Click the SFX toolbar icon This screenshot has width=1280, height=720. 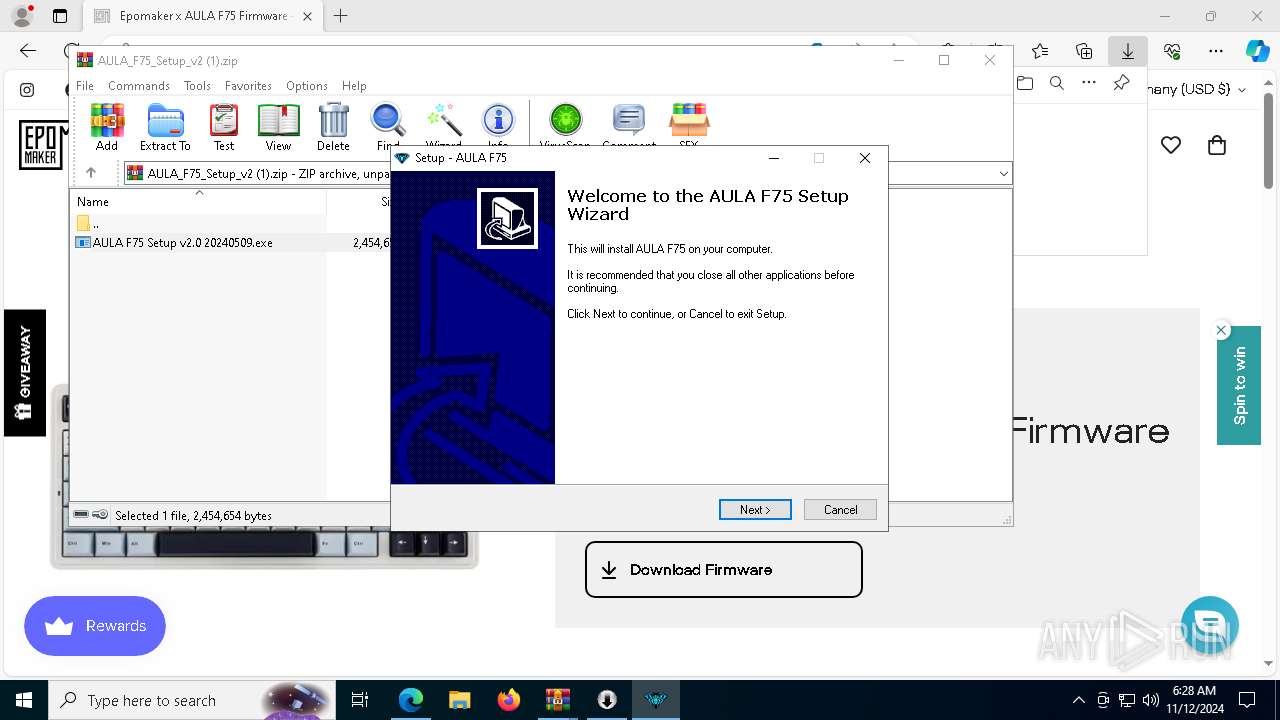688,122
